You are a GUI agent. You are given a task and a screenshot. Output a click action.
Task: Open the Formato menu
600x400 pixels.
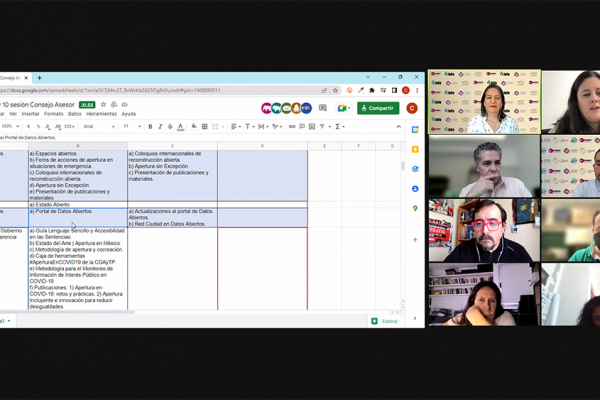[54, 114]
